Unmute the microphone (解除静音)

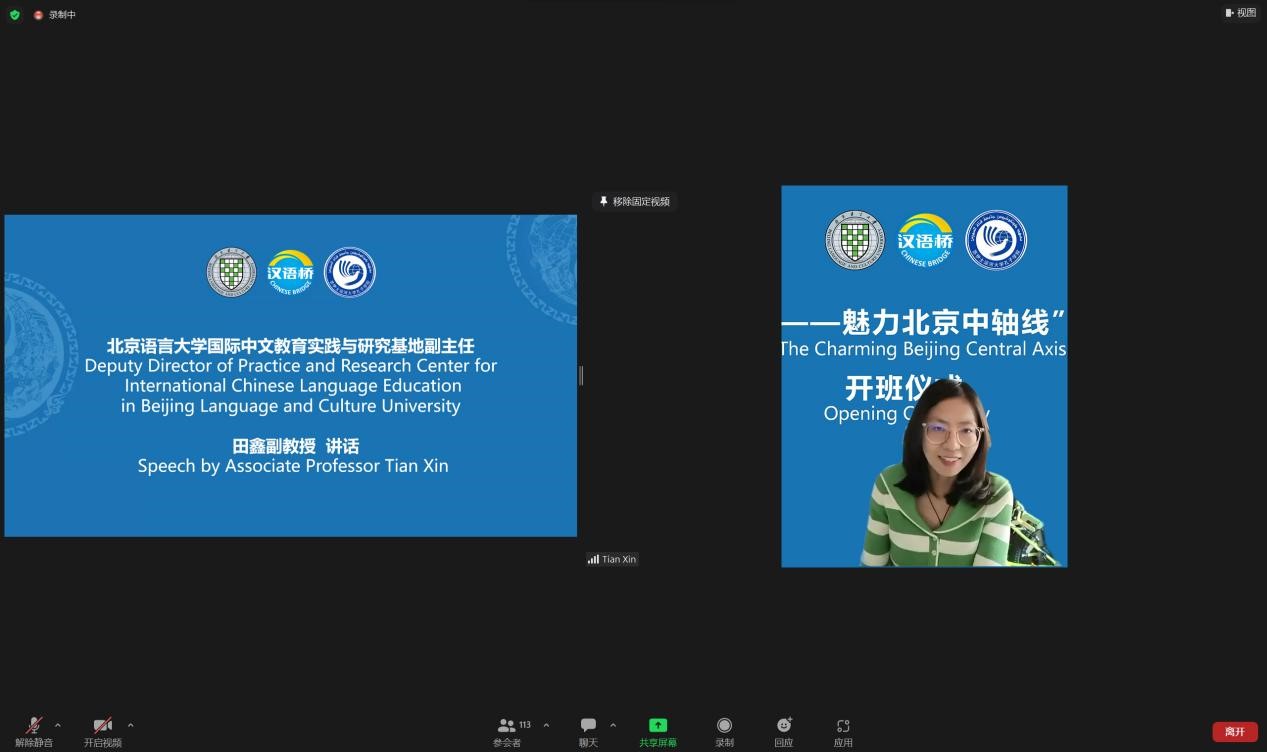point(34,730)
